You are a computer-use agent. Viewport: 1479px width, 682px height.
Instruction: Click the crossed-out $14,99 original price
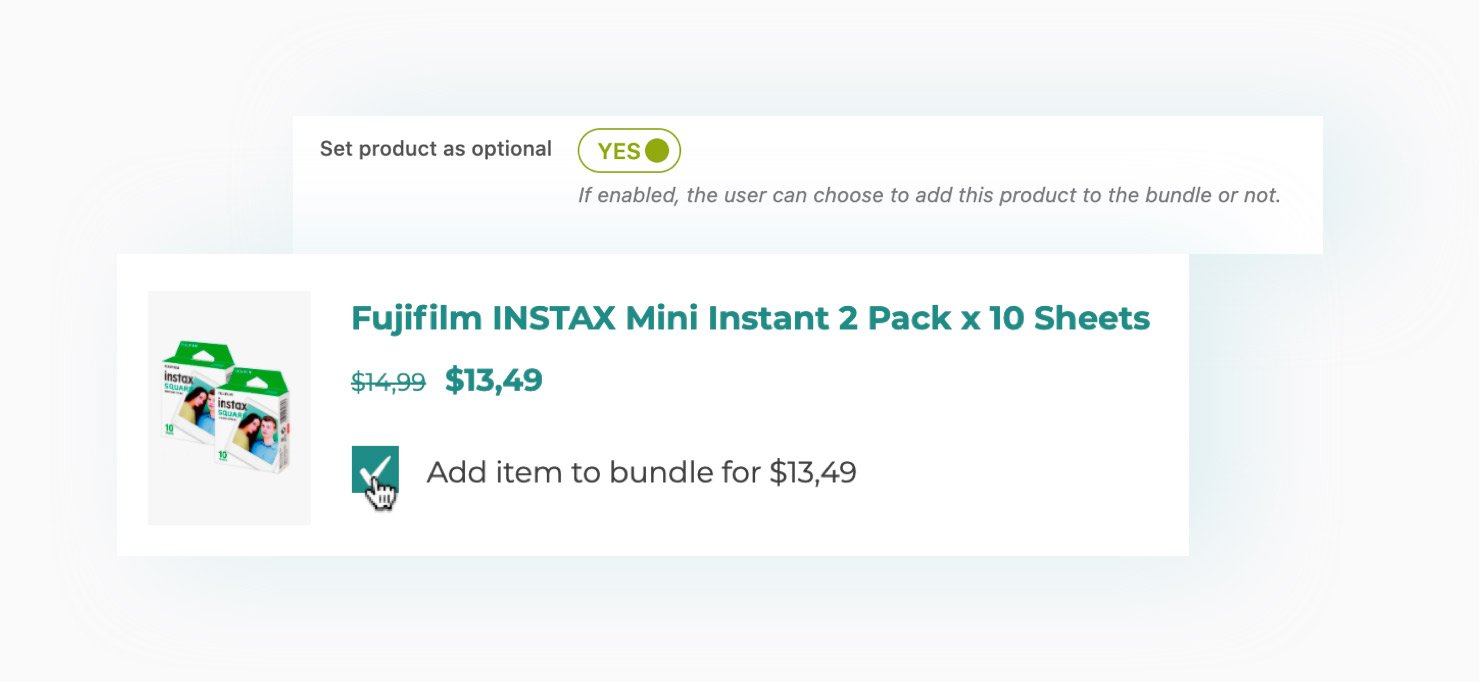388,382
